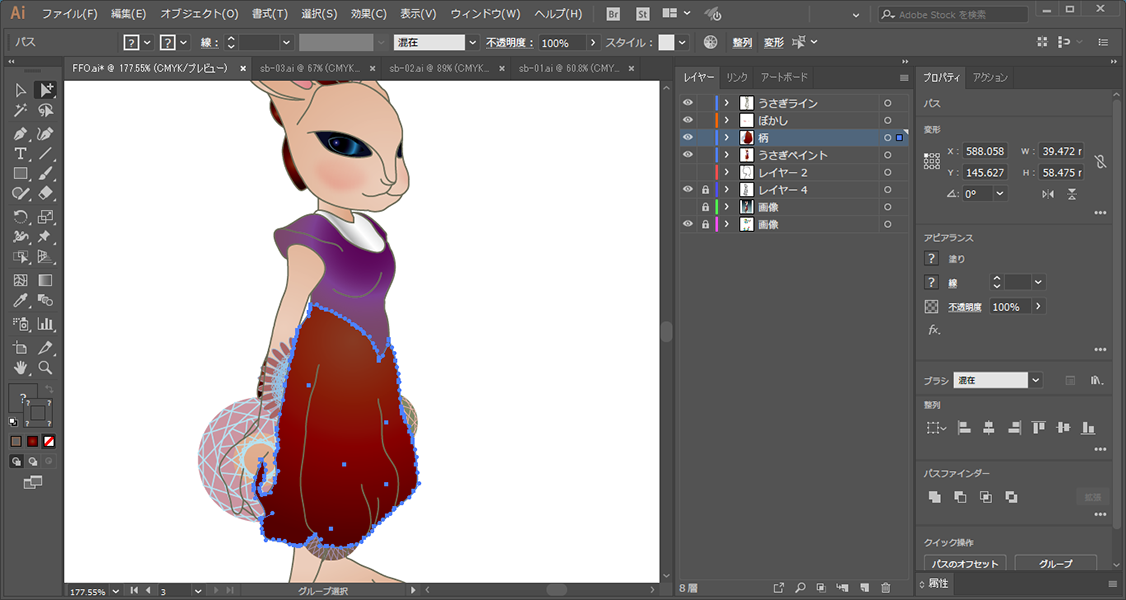
Task: Click the Adobe Stock search field
Action: tap(954, 14)
